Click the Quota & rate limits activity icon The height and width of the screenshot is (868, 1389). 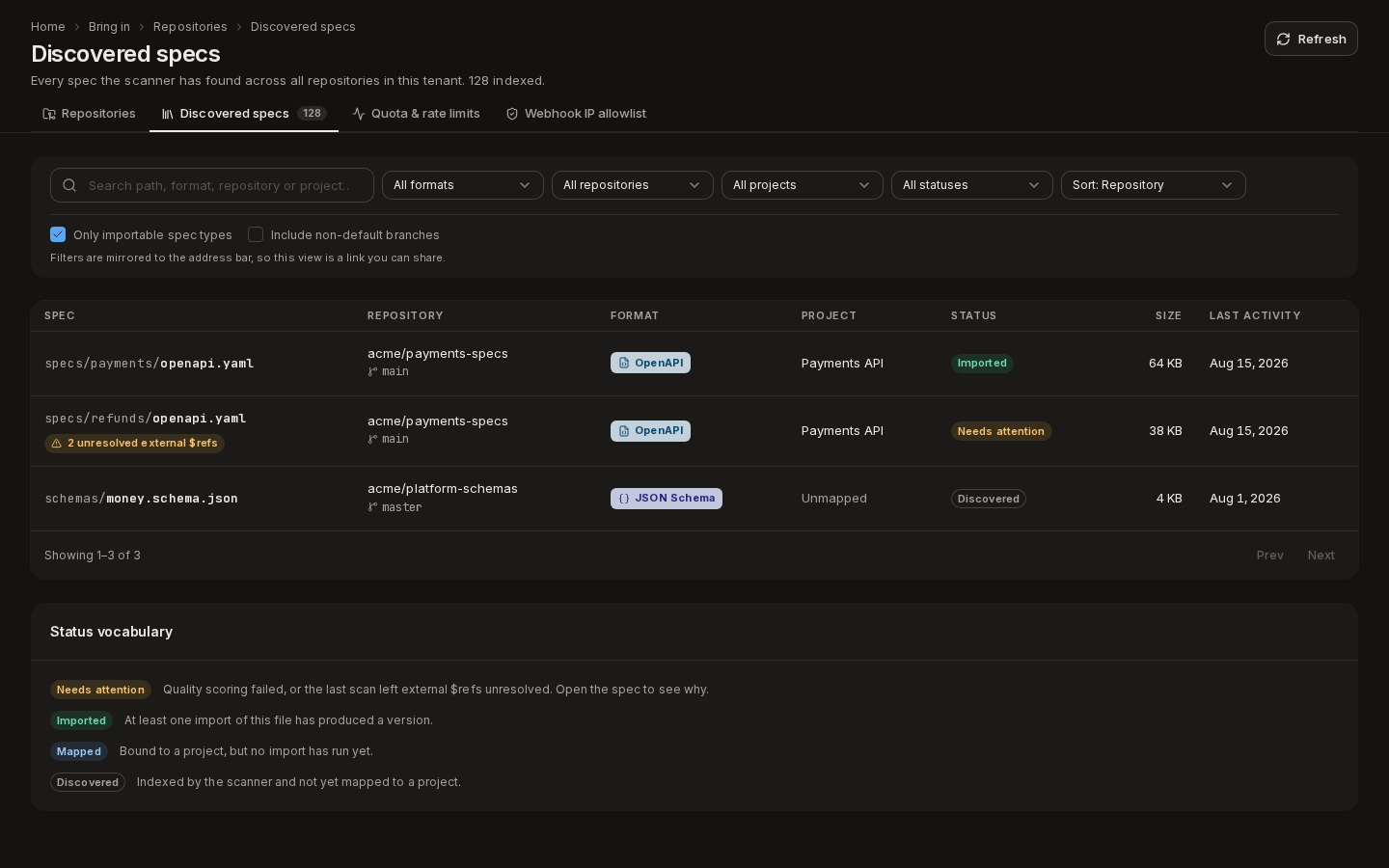(359, 114)
